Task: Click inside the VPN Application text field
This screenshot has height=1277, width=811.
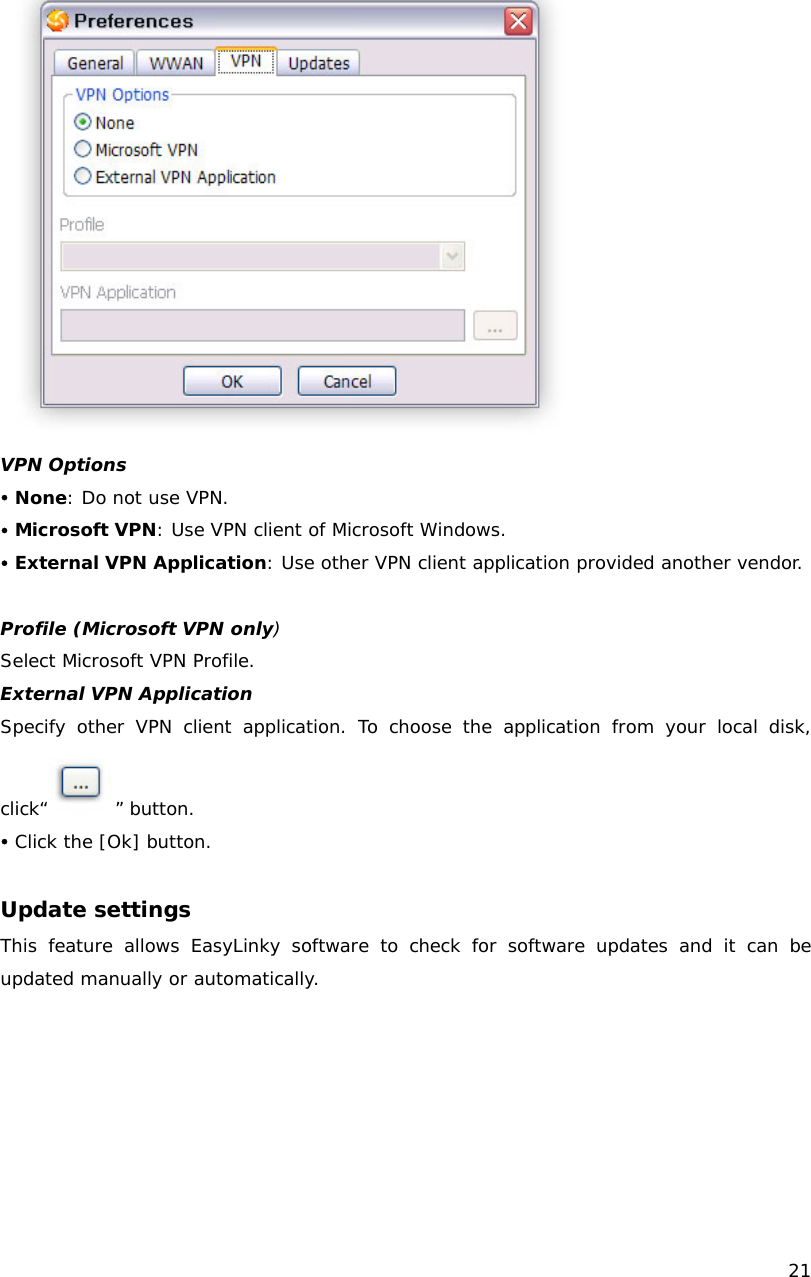Action: (262, 324)
